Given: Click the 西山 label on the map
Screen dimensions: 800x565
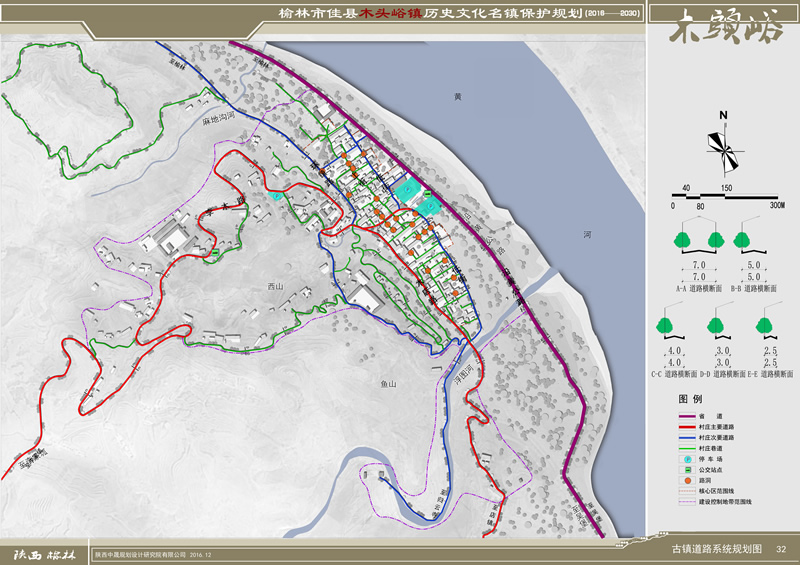Looking at the screenshot, I should [x=276, y=287].
